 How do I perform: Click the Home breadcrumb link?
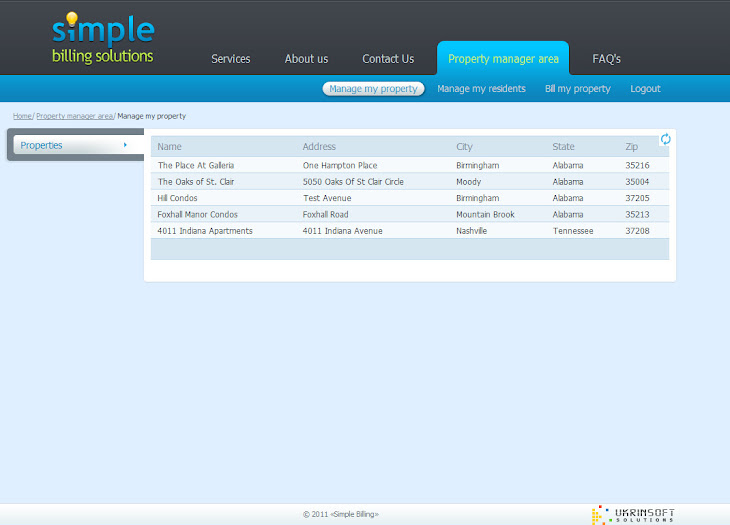pos(22,116)
